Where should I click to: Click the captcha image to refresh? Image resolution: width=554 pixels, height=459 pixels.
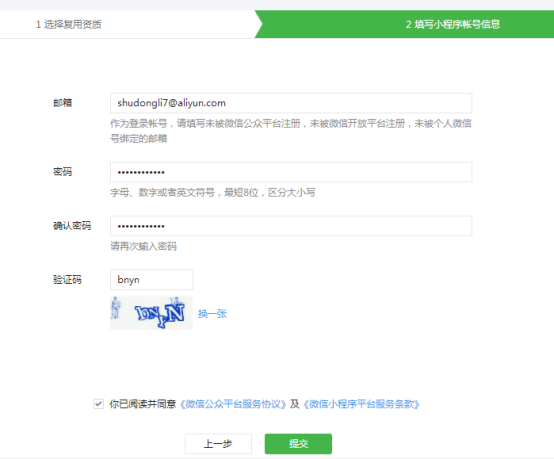tap(151, 313)
